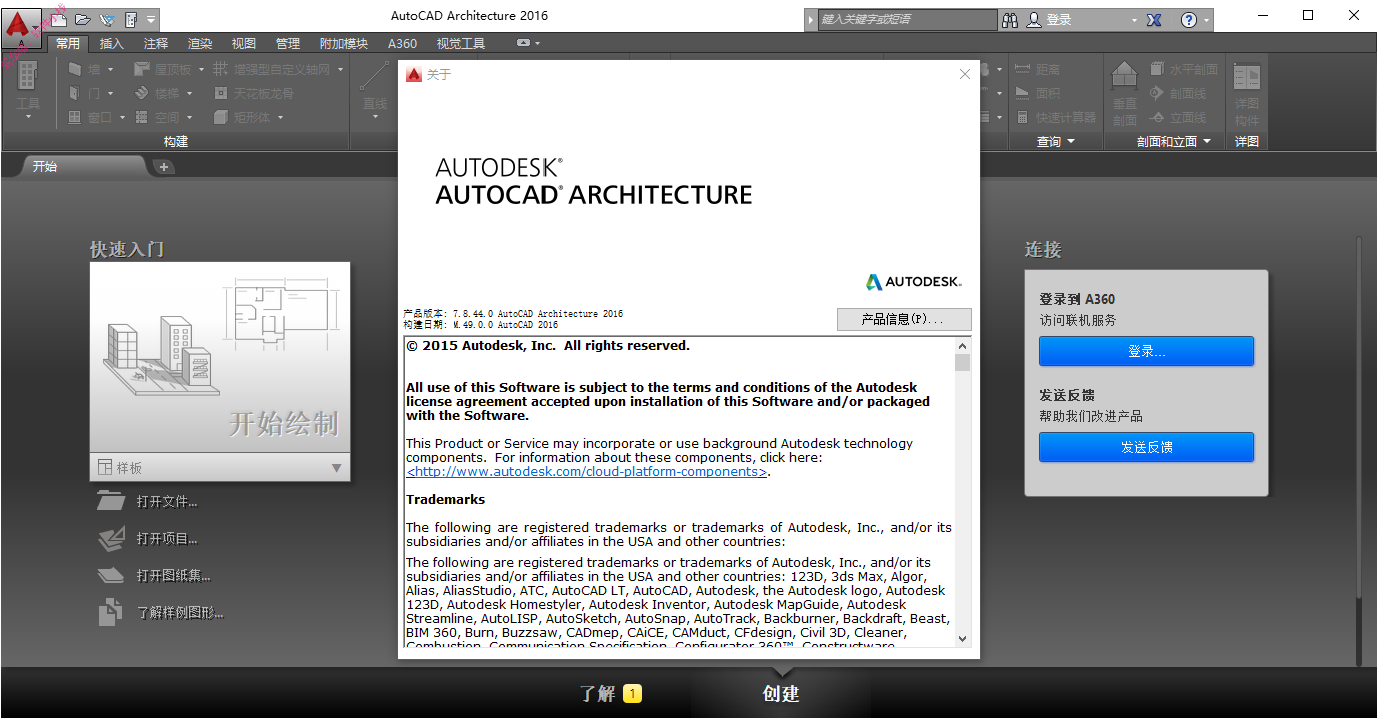
Task: Open the 快速计算器 calculator icon
Action: coord(1023,117)
